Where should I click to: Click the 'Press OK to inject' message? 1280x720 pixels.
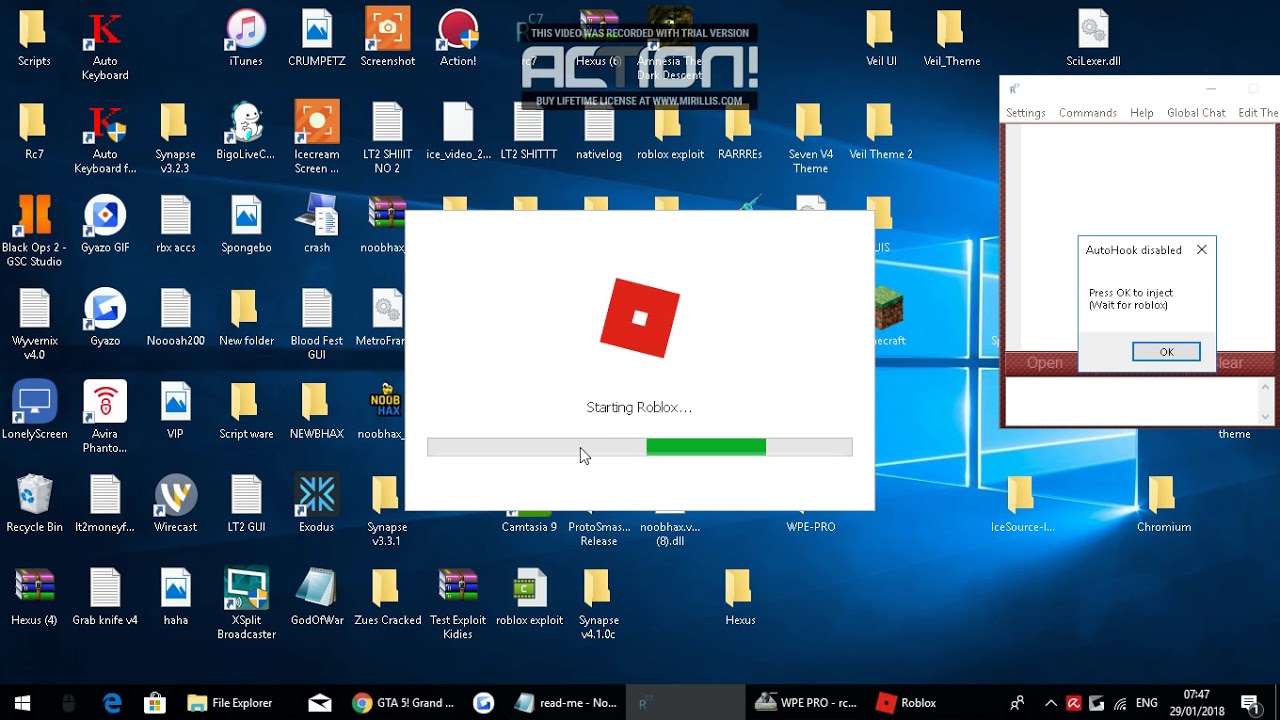coord(1131,299)
